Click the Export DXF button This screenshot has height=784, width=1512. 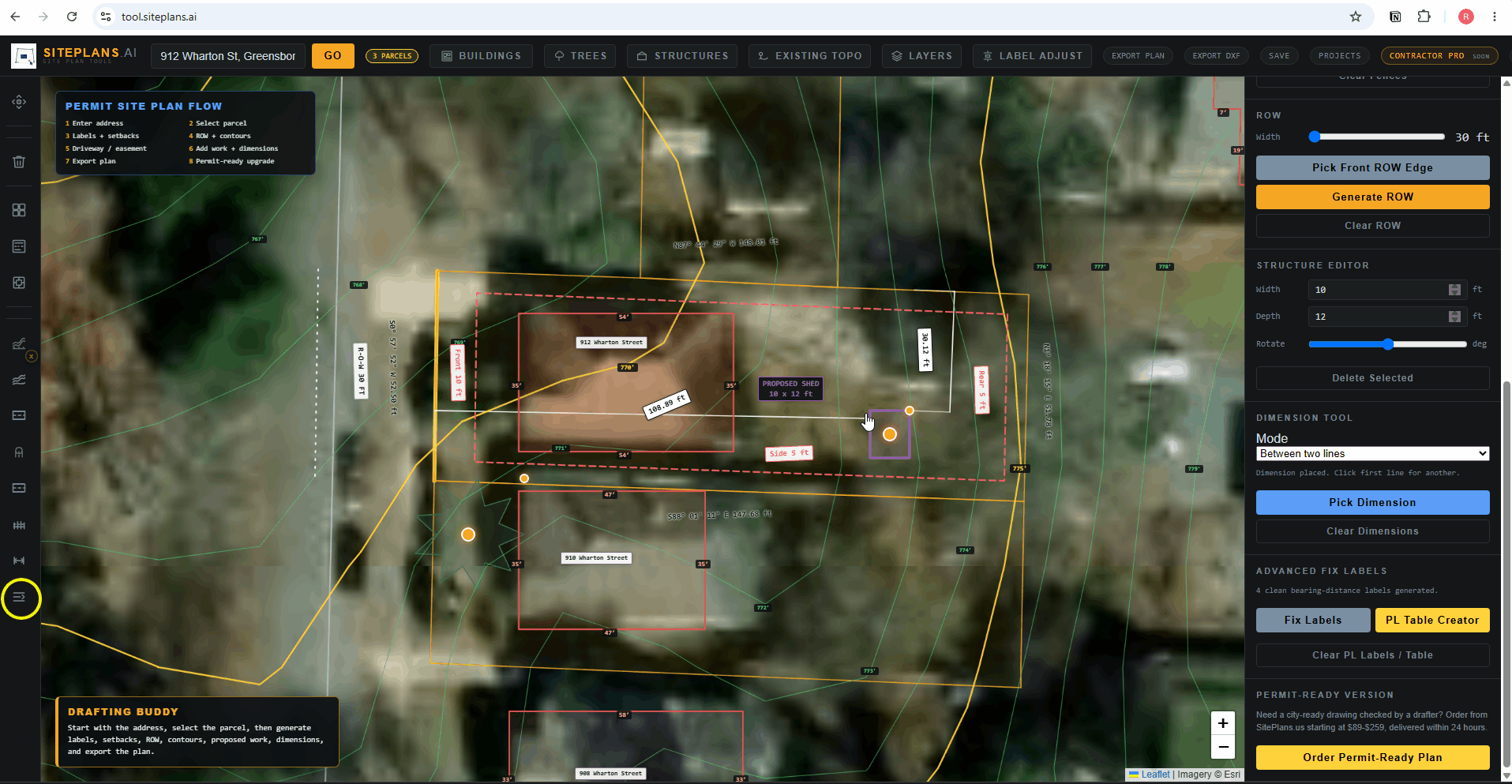pyautogui.click(x=1216, y=56)
